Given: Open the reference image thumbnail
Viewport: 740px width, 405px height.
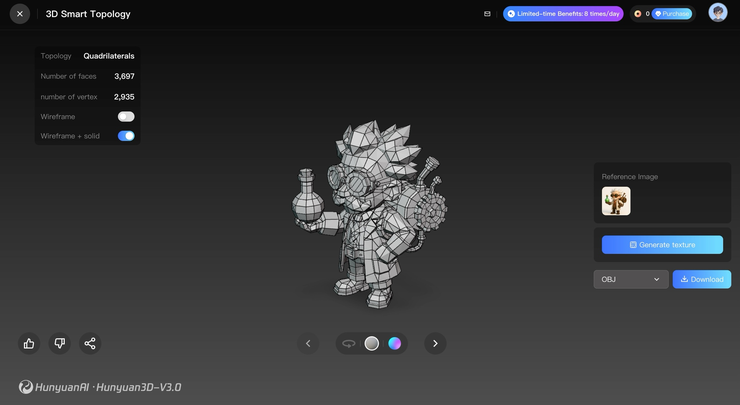Looking at the screenshot, I should pos(616,201).
